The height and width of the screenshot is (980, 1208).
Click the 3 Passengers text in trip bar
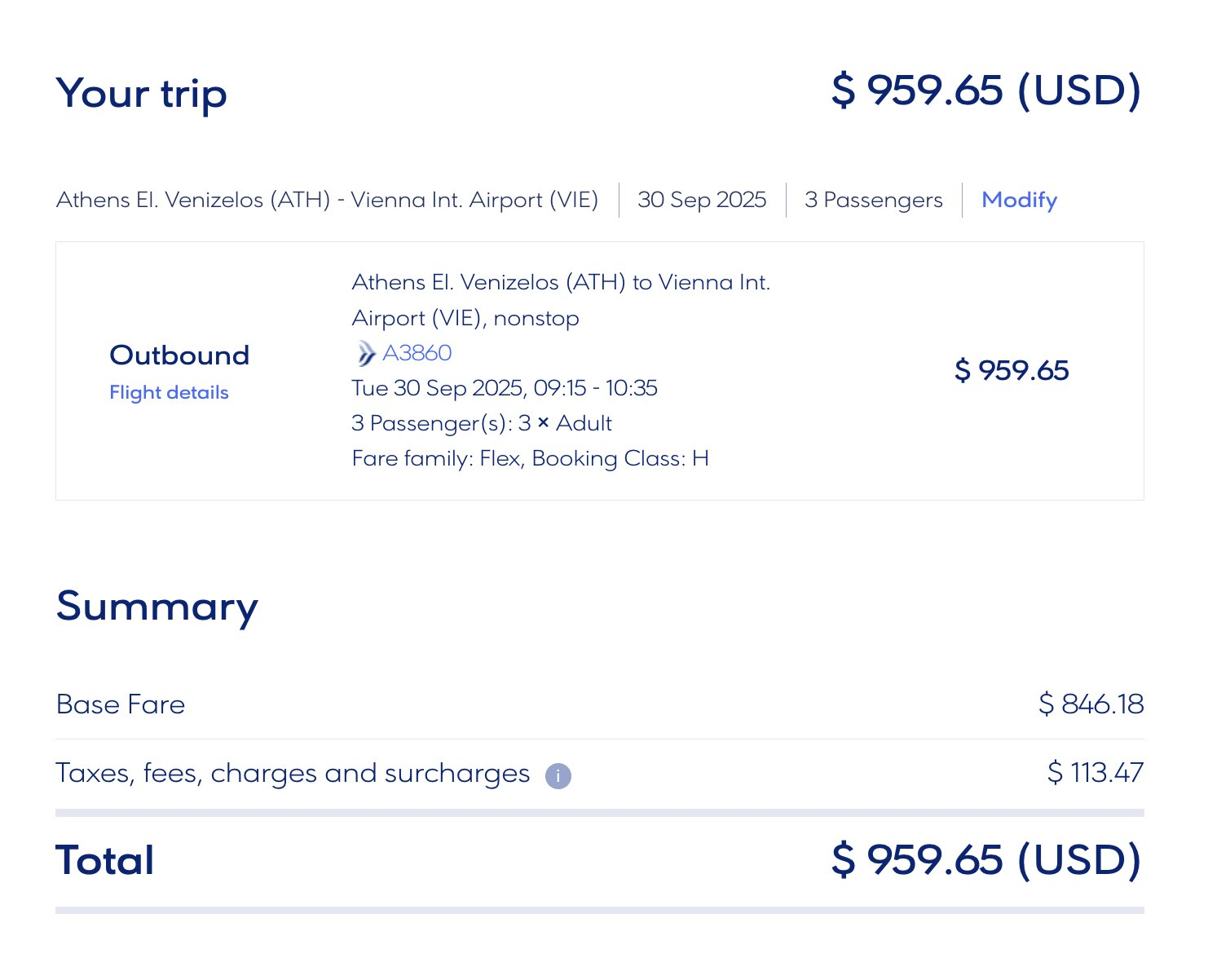pos(873,200)
